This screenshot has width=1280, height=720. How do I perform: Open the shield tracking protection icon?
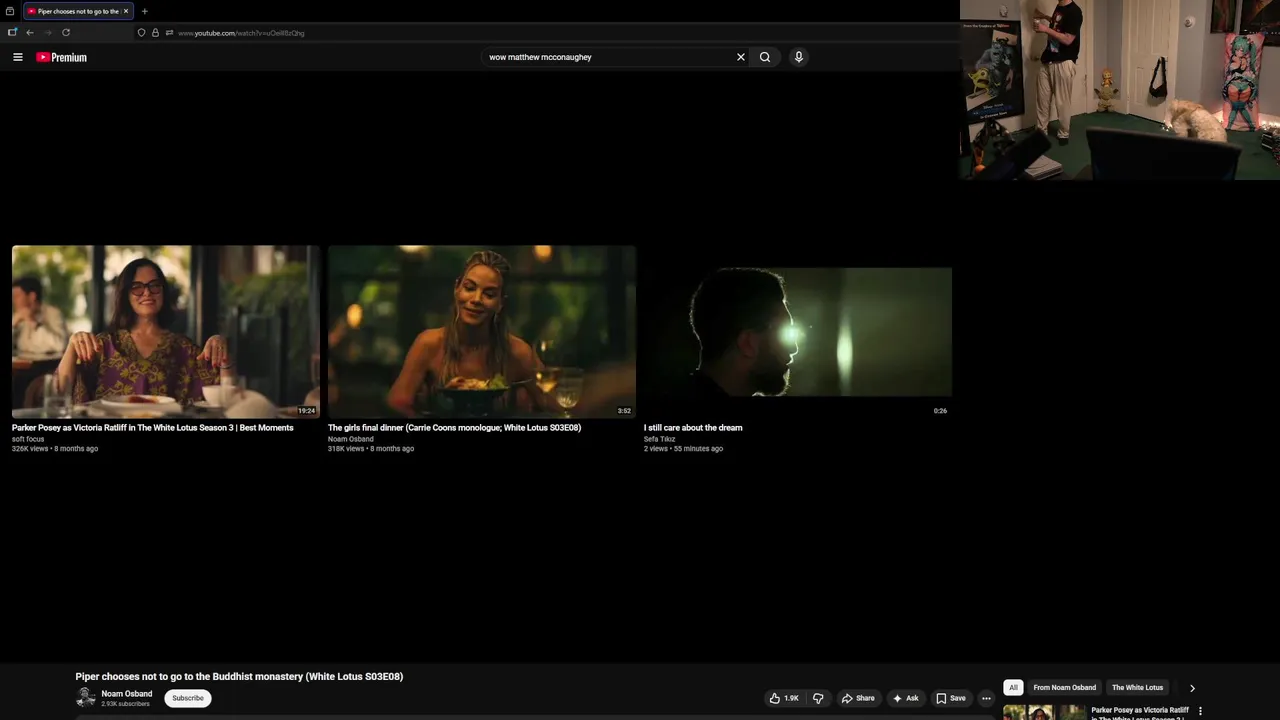tap(141, 33)
